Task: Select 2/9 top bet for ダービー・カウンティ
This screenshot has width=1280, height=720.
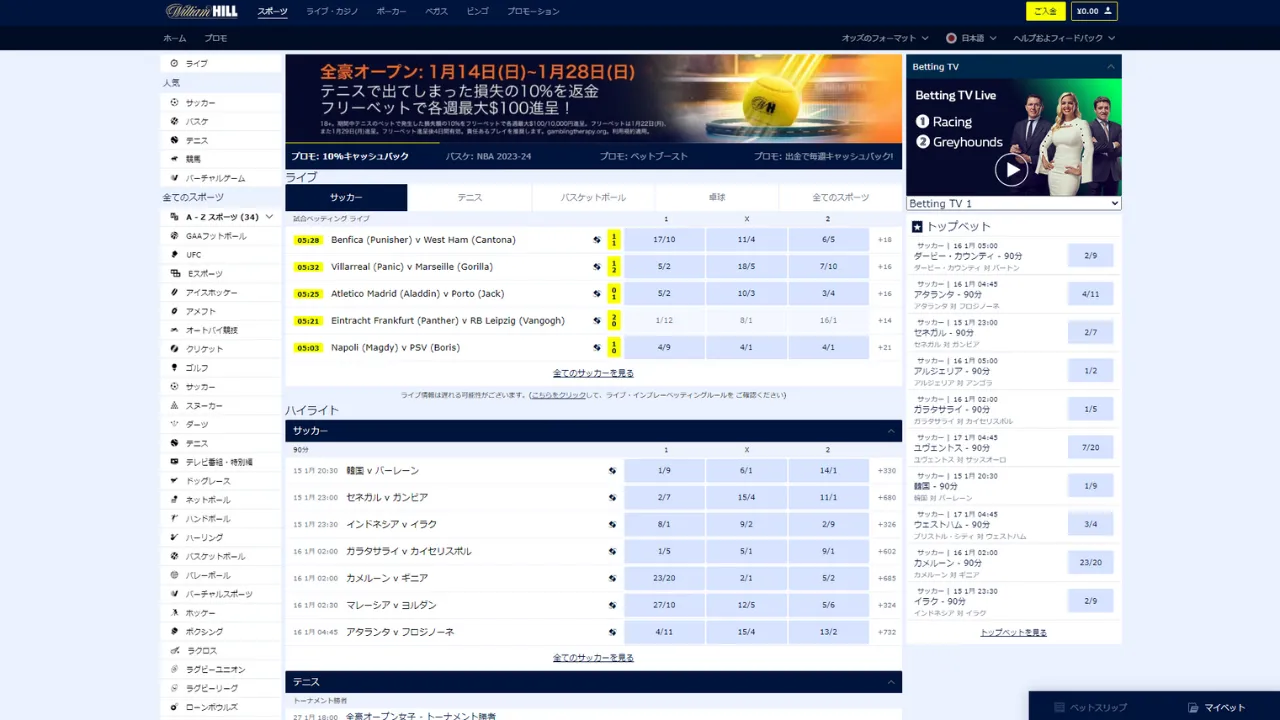Action: pos(1090,256)
